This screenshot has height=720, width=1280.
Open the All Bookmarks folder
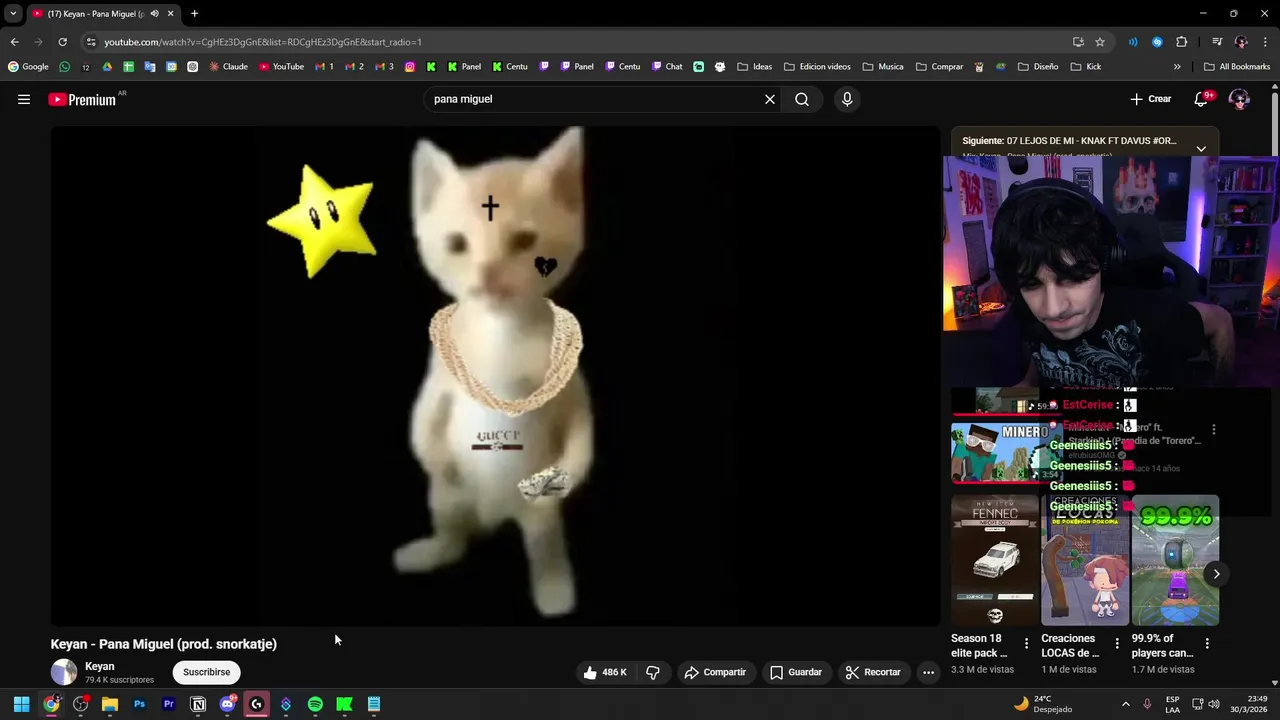click(x=1237, y=67)
